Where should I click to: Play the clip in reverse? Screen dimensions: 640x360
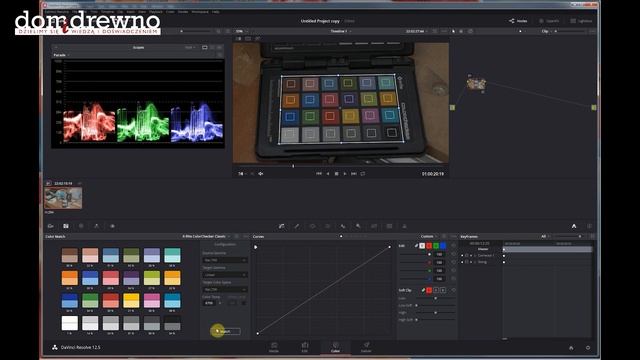pyautogui.click(x=328, y=174)
